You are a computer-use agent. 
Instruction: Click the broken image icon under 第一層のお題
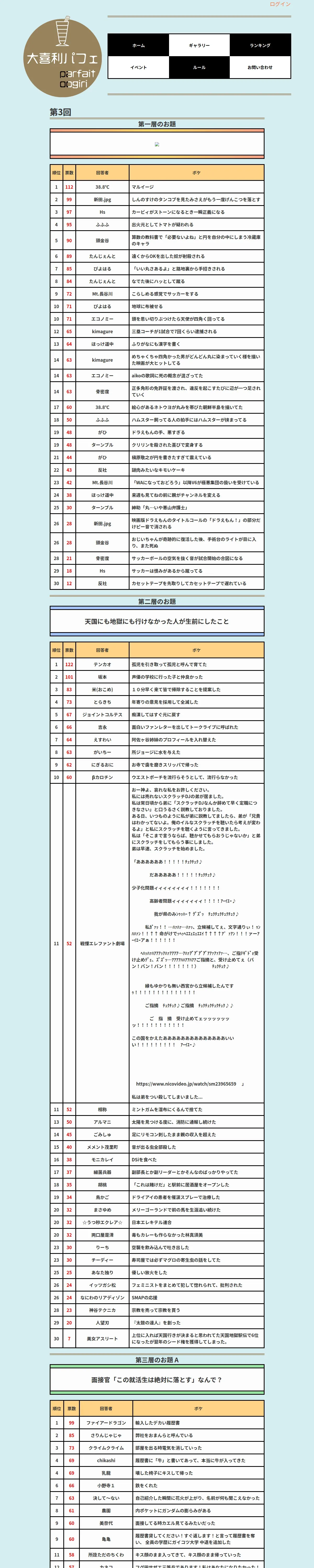(157, 144)
